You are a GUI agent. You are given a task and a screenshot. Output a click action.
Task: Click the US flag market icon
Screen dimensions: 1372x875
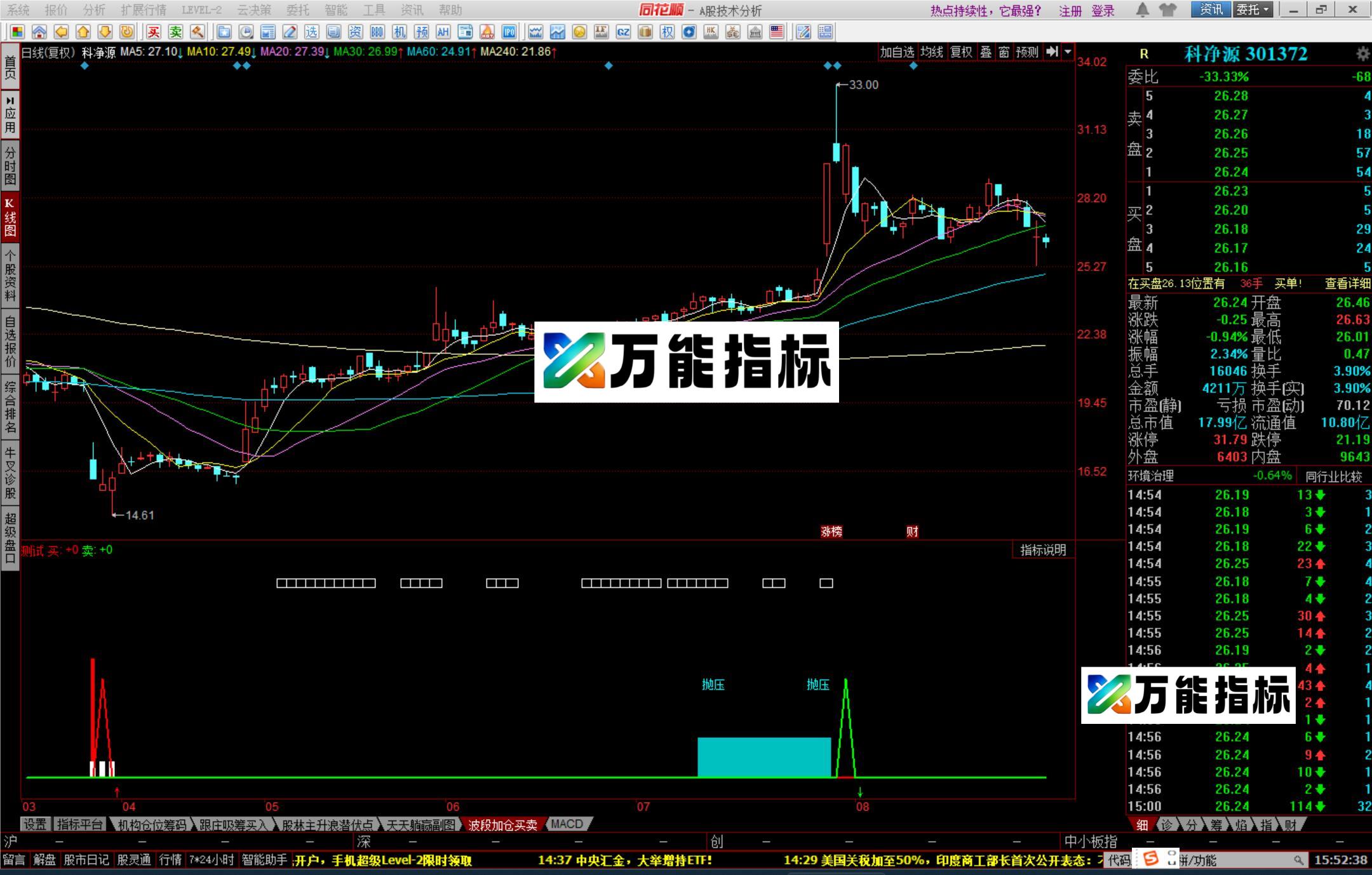(x=776, y=32)
